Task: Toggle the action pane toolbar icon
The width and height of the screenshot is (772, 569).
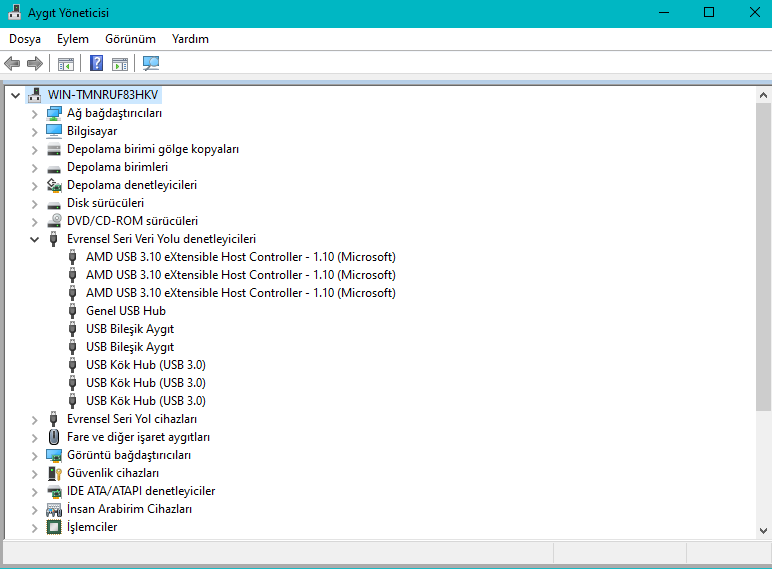Action: pos(120,63)
